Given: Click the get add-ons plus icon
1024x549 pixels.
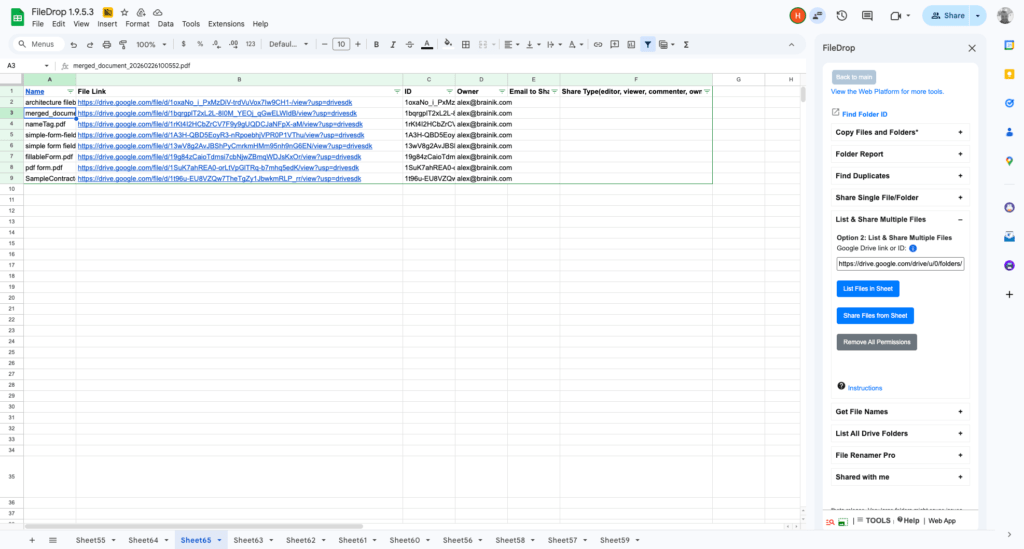Looking at the screenshot, I should point(1009,294).
